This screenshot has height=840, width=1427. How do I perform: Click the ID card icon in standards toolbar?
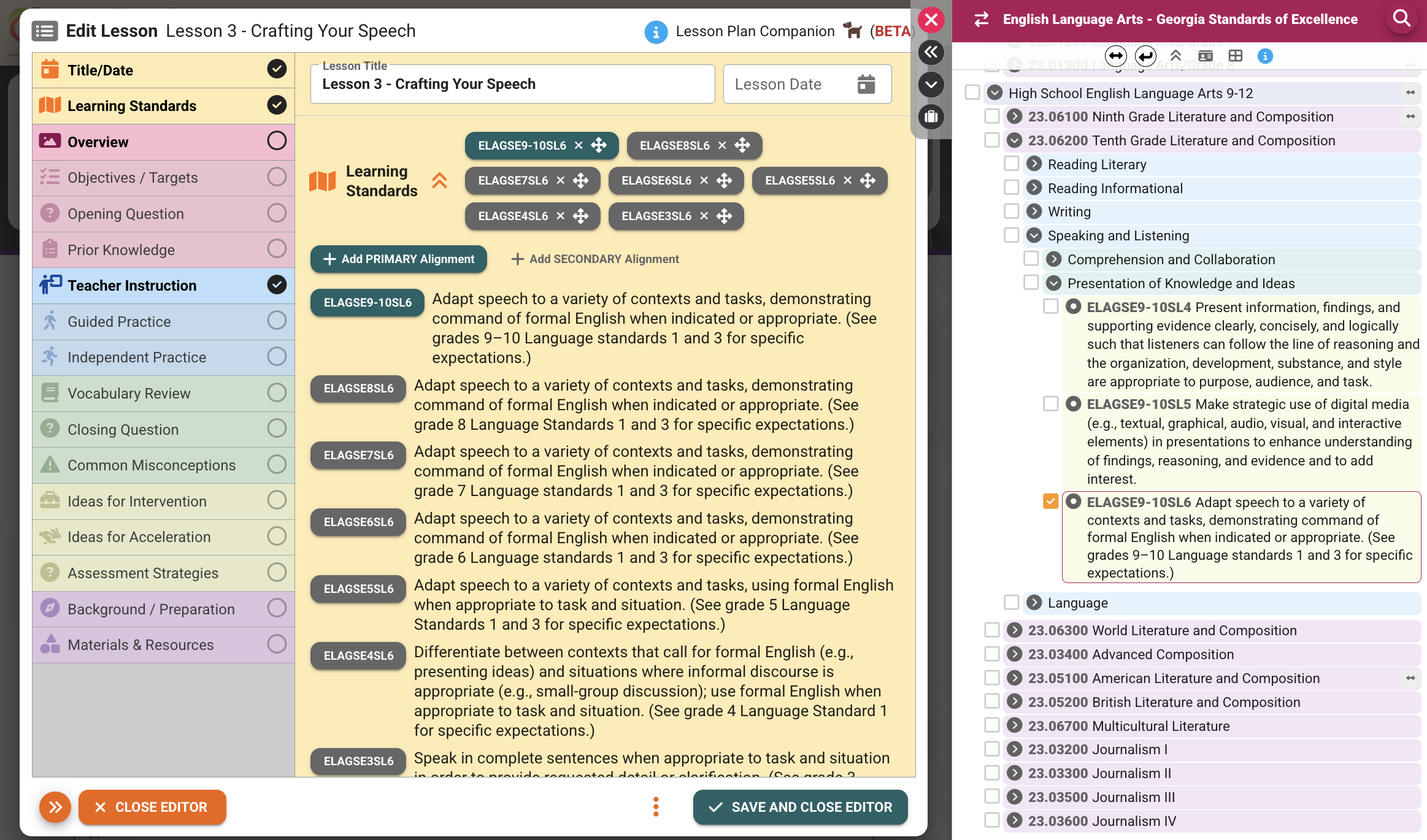(1205, 55)
